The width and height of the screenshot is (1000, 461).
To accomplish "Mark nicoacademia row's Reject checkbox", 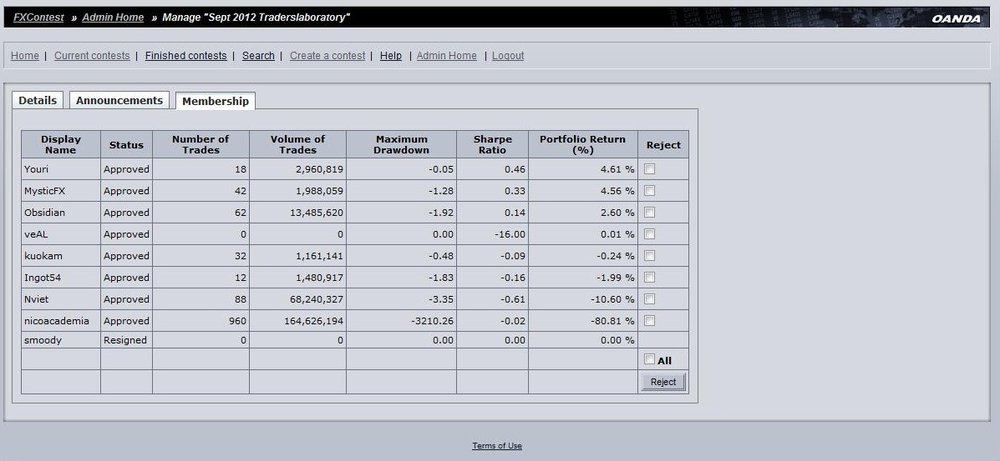I will [x=649, y=321].
